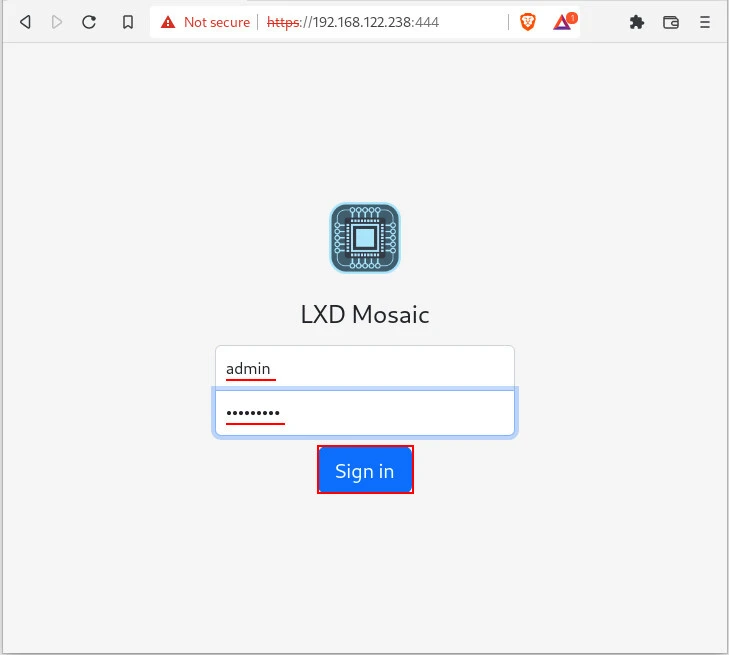The image size is (729, 655).
Task: Open the Brave Wallet icon
Action: [671, 22]
